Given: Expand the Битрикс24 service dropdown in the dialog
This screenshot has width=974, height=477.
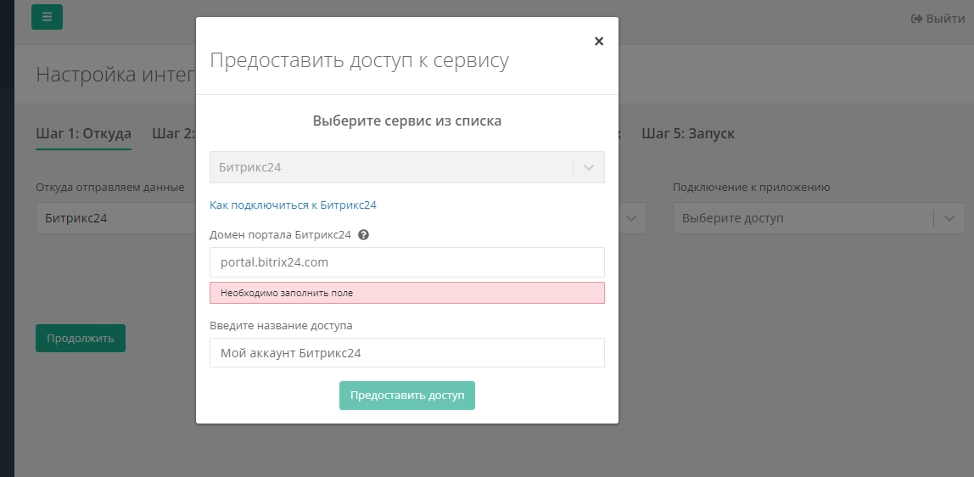Looking at the screenshot, I should [x=407, y=167].
